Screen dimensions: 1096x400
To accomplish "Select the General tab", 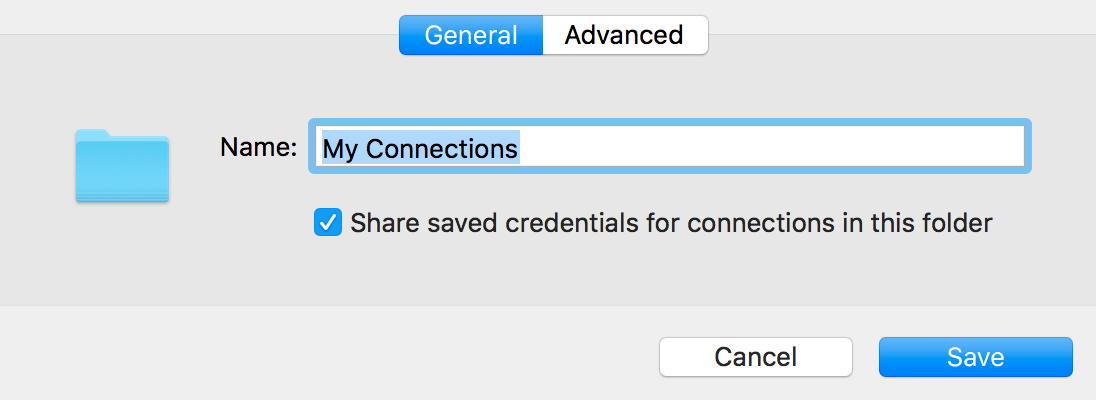I will click(x=471, y=34).
